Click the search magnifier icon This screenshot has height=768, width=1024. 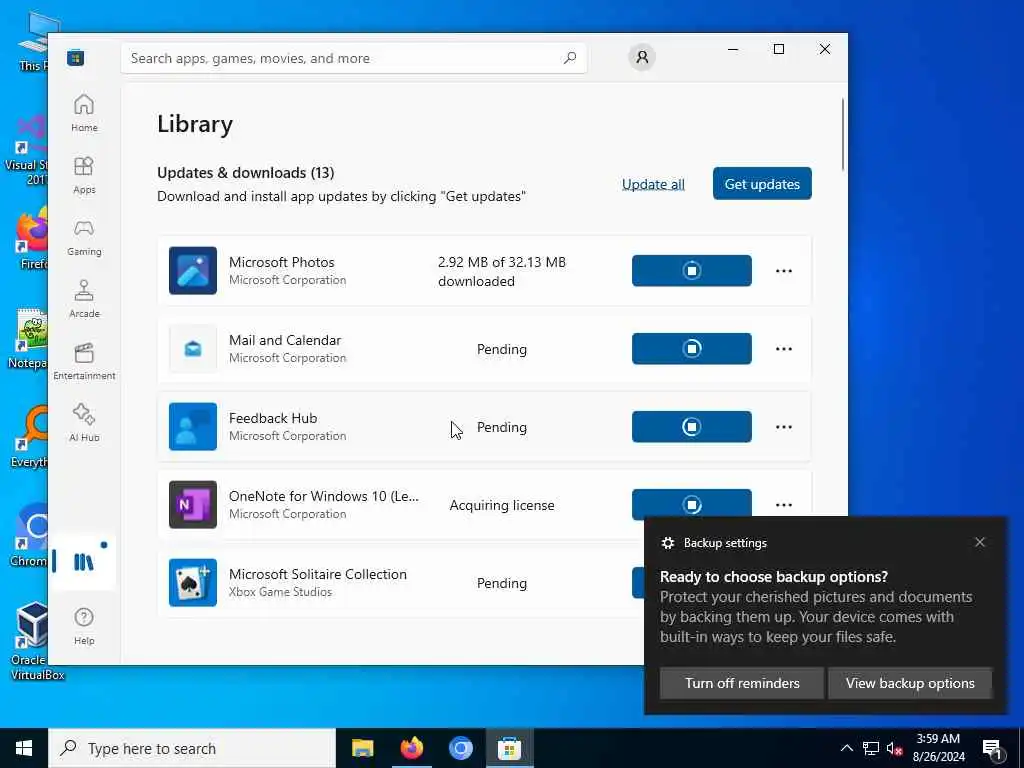(x=569, y=58)
